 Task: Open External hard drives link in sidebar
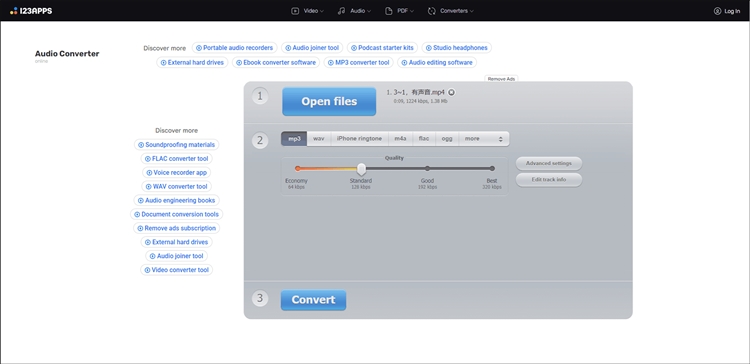pyautogui.click(x=176, y=242)
